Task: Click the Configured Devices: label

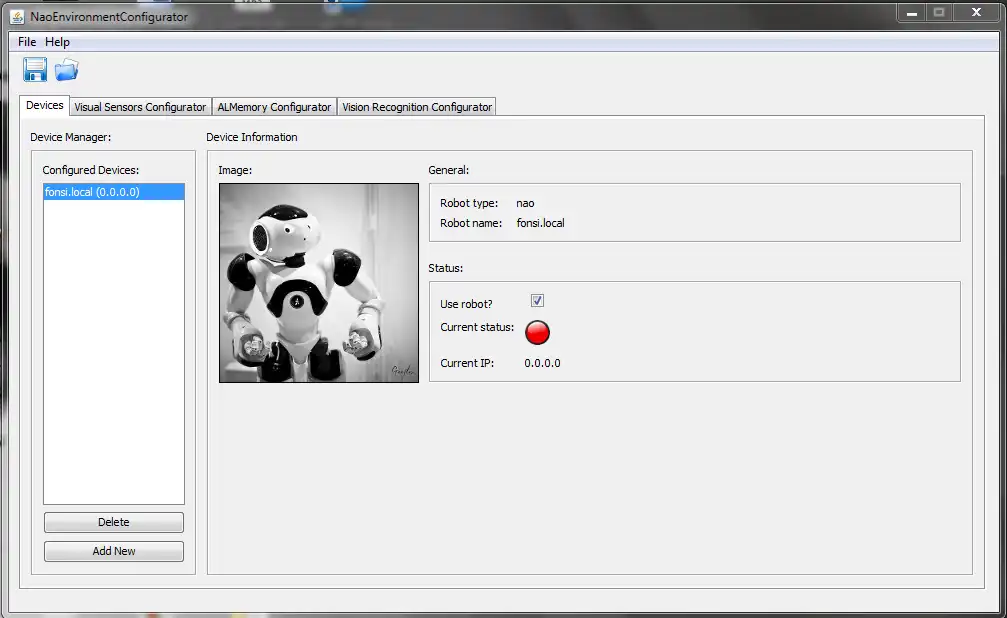Action: coord(91,170)
